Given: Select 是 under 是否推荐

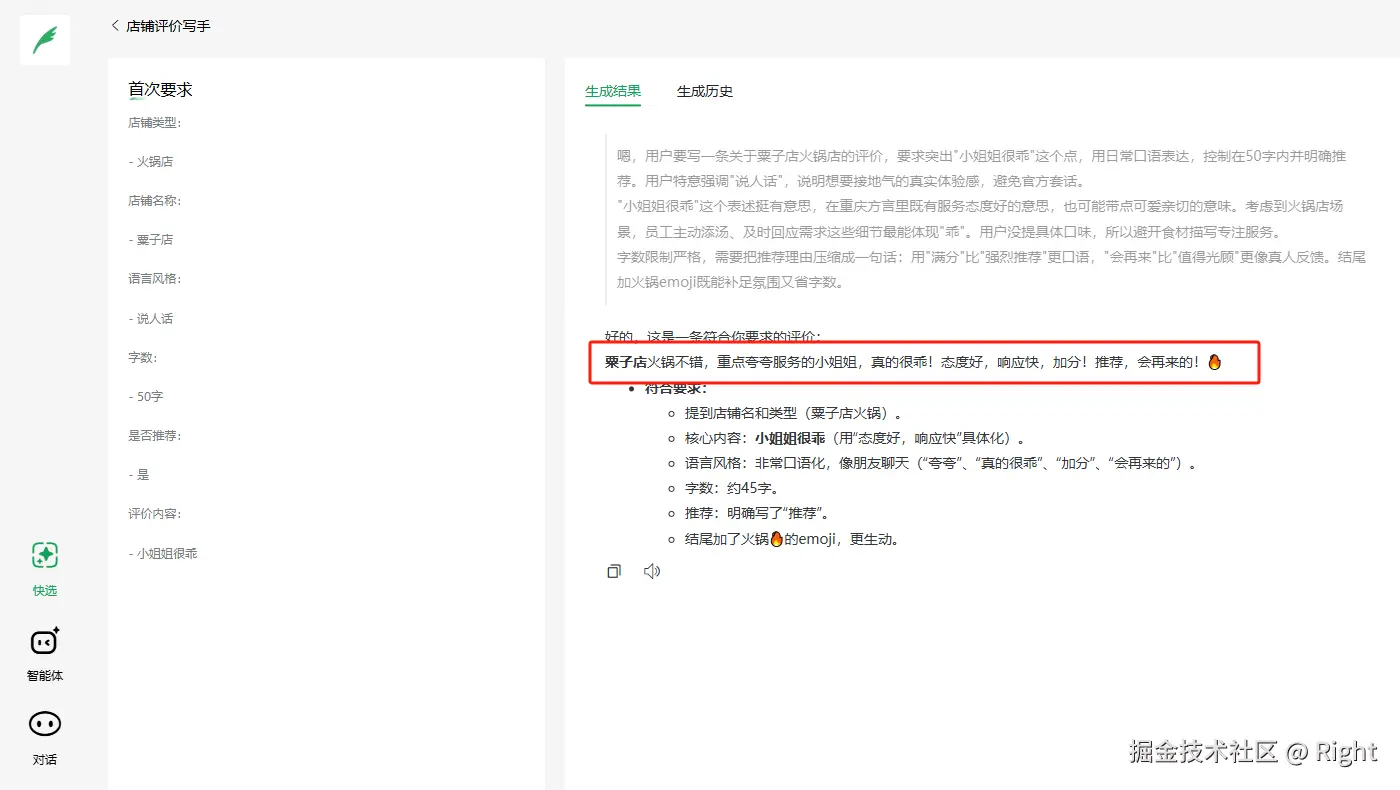Looking at the screenshot, I should coord(139,474).
